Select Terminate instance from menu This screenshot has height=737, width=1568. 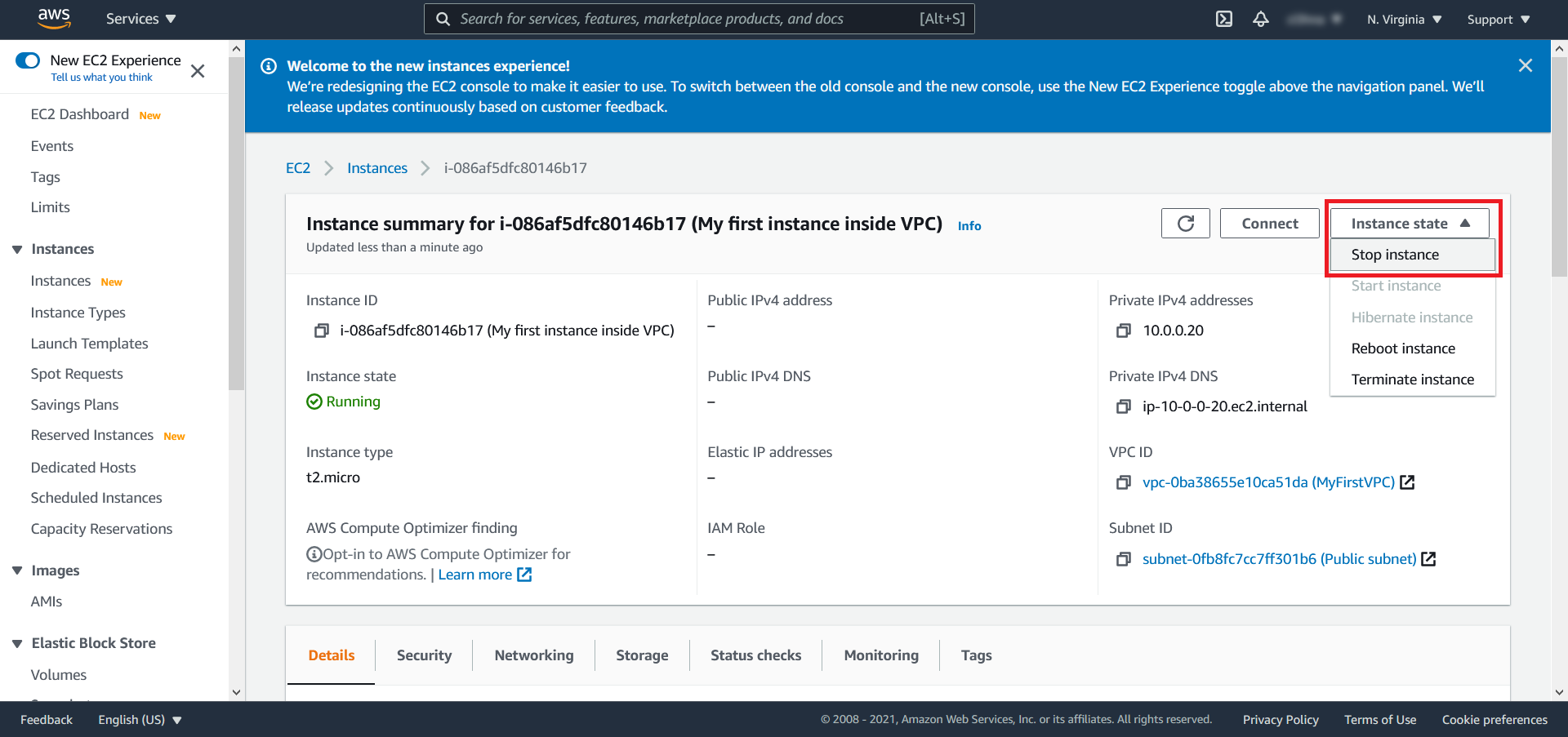1412,380
